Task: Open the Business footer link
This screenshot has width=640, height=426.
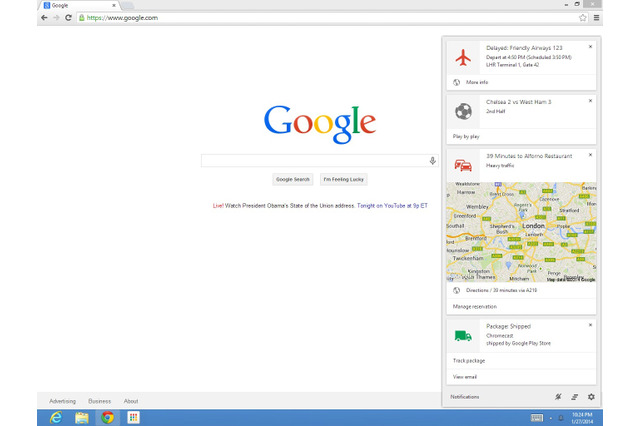Action: click(x=100, y=401)
